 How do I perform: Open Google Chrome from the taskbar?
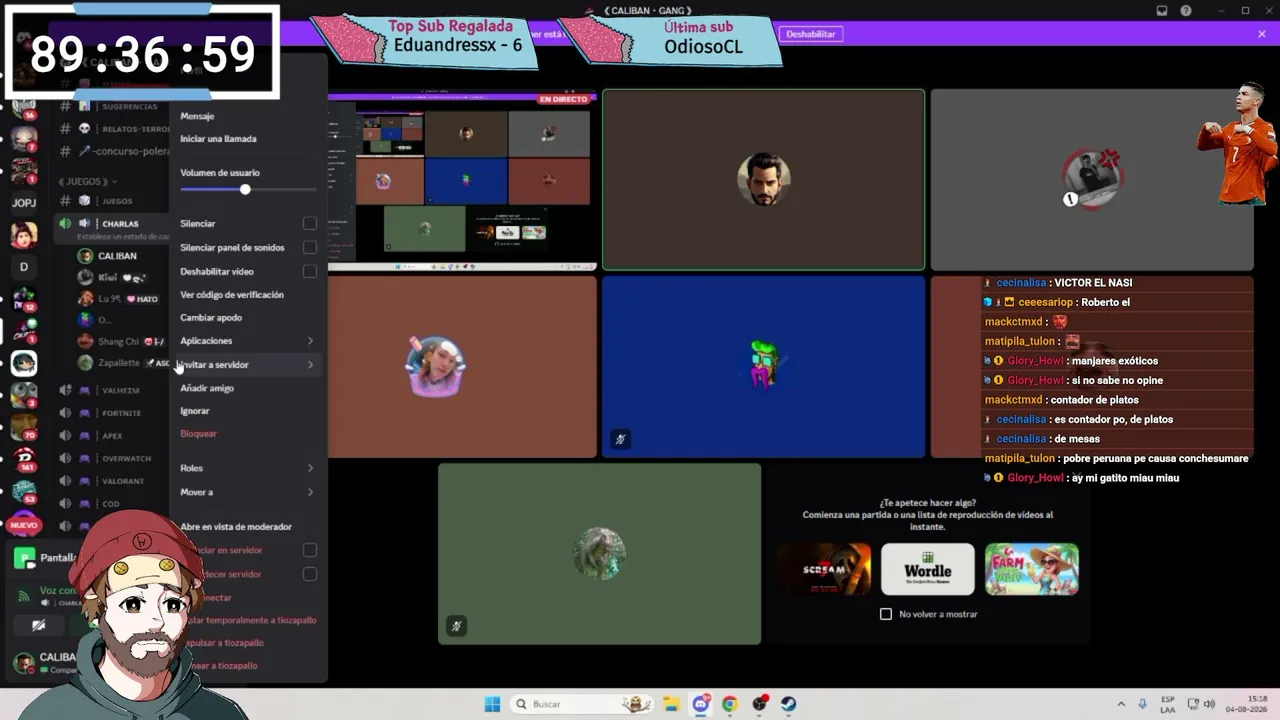[730, 704]
